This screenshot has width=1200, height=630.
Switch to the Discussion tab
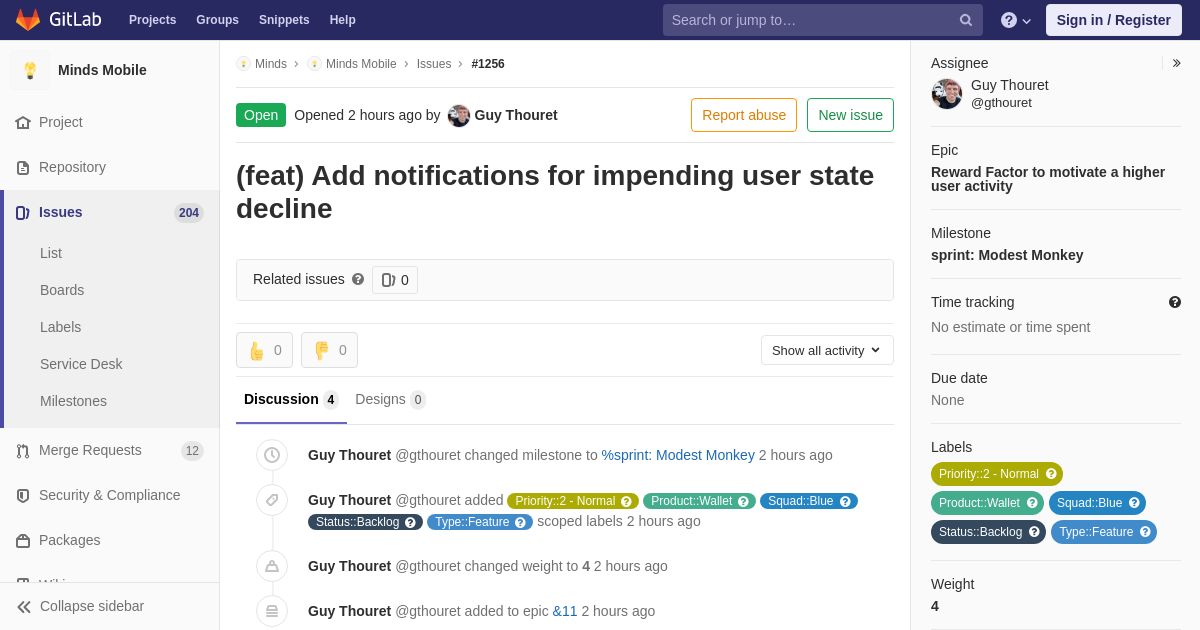point(291,400)
